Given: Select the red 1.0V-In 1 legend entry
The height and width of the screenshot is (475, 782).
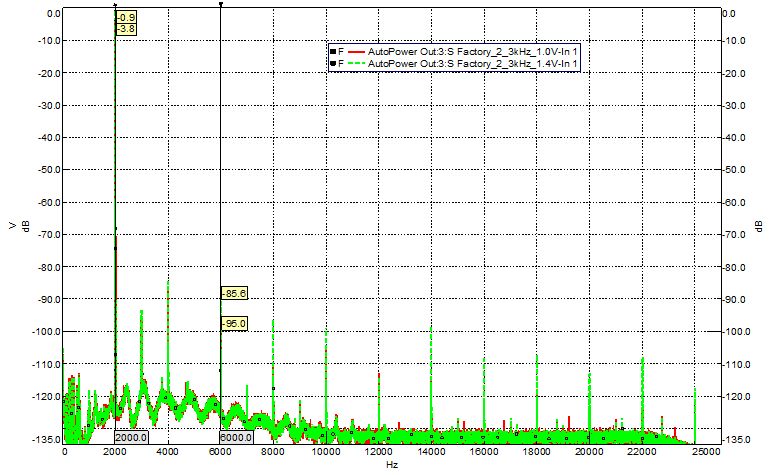Looking at the screenshot, I should click(x=453, y=51).
